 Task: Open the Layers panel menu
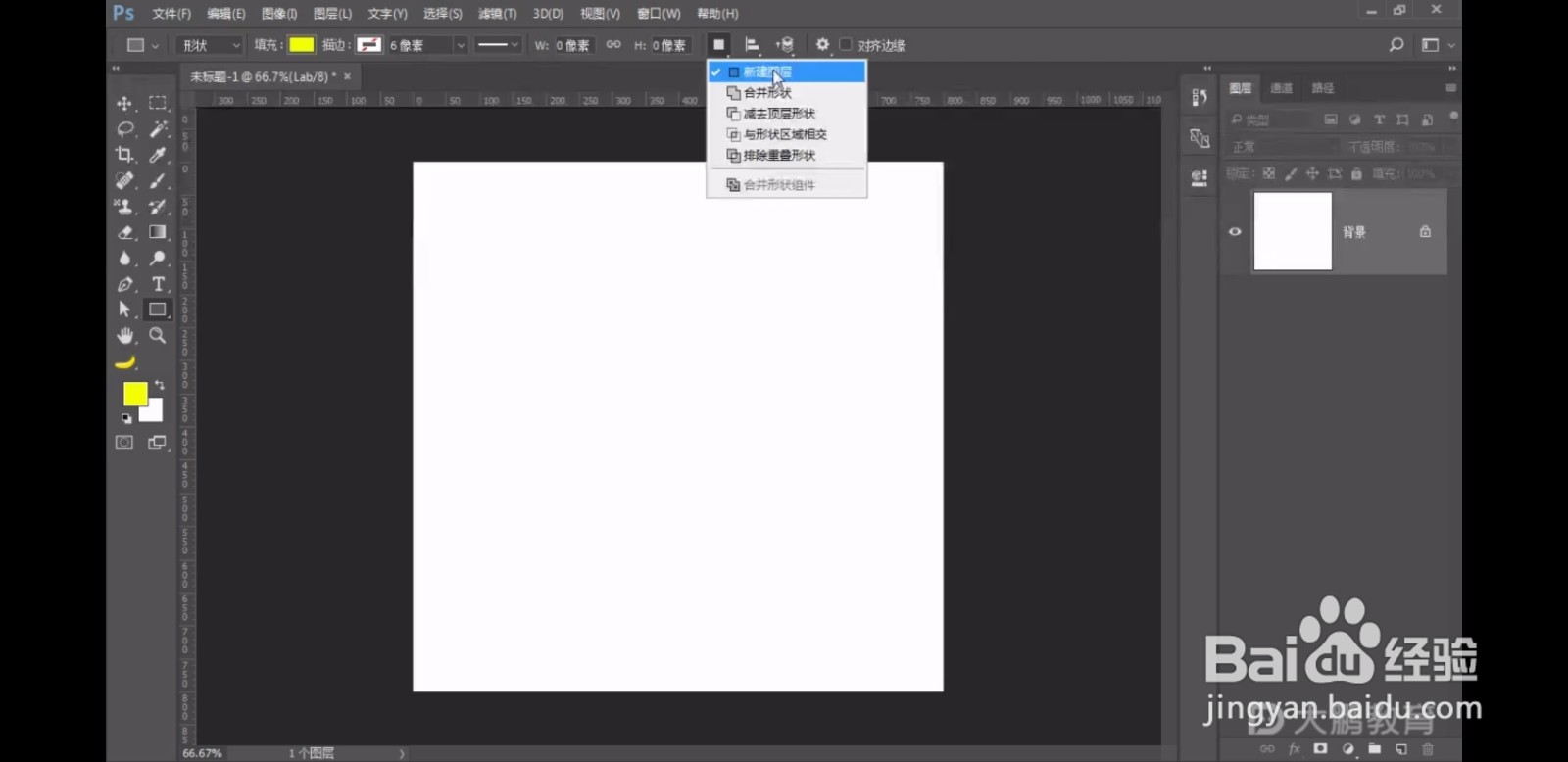point(1450,88)
